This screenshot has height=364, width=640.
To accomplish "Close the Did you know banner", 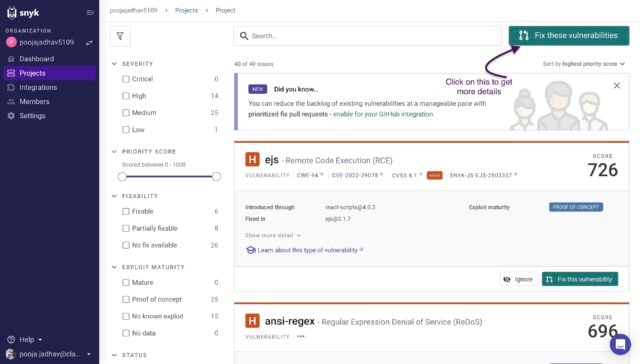I will tap(617, 85).
